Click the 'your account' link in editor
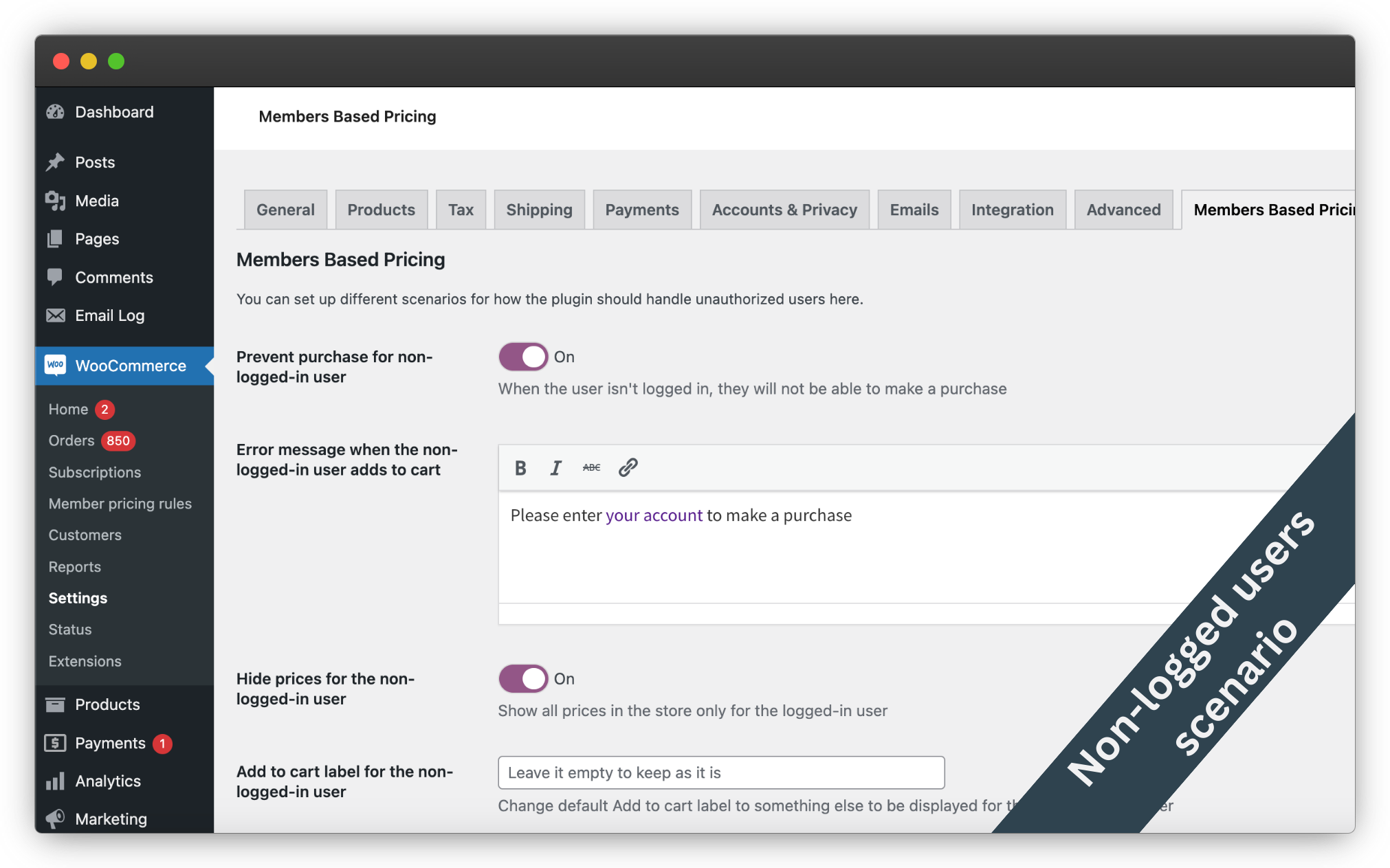This screenshot has width=1390, height=868. click(654, 515)
